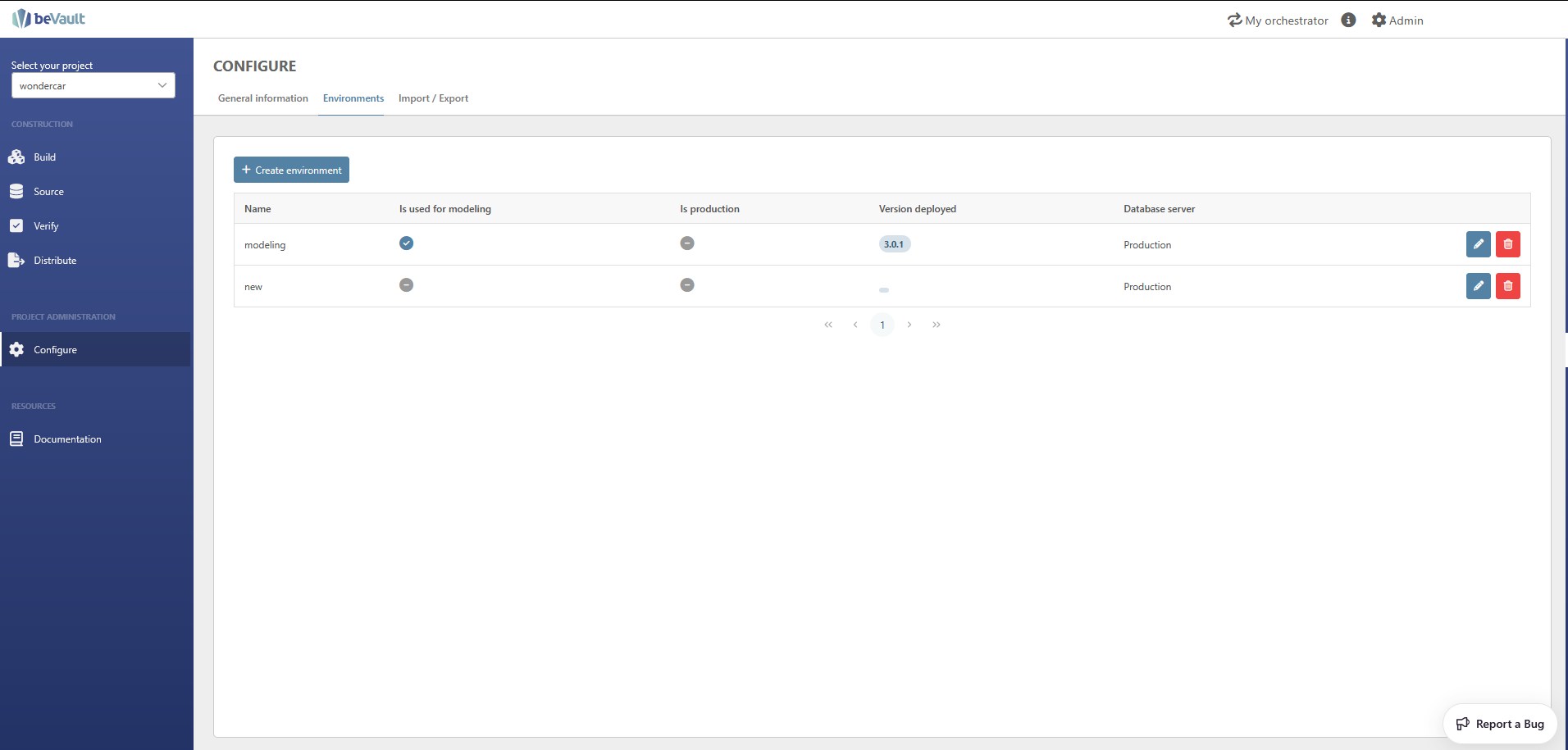Switch to Import / Export tab

pos(433,98)
